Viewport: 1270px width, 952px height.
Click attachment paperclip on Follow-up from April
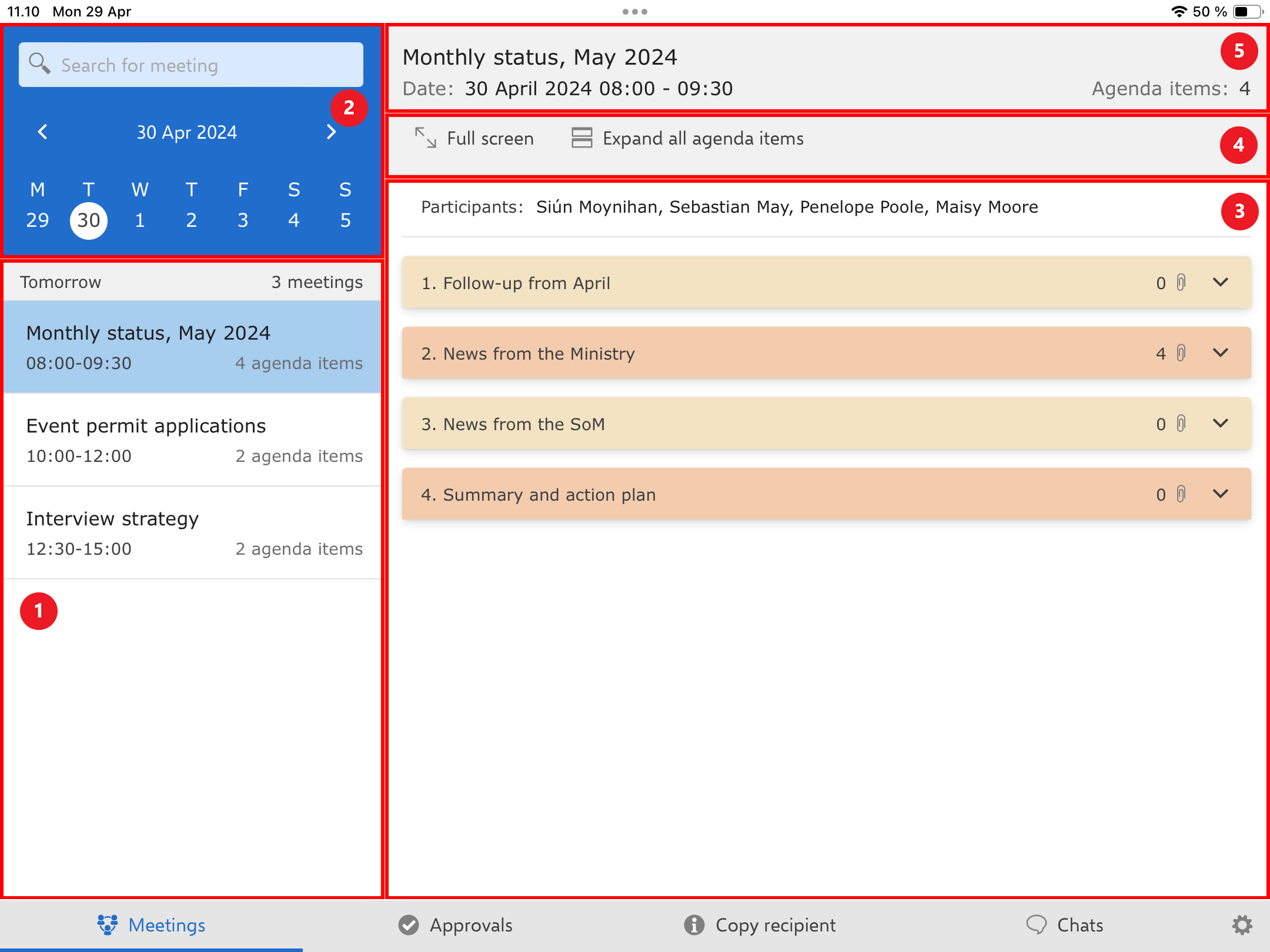click(1181, 283)
